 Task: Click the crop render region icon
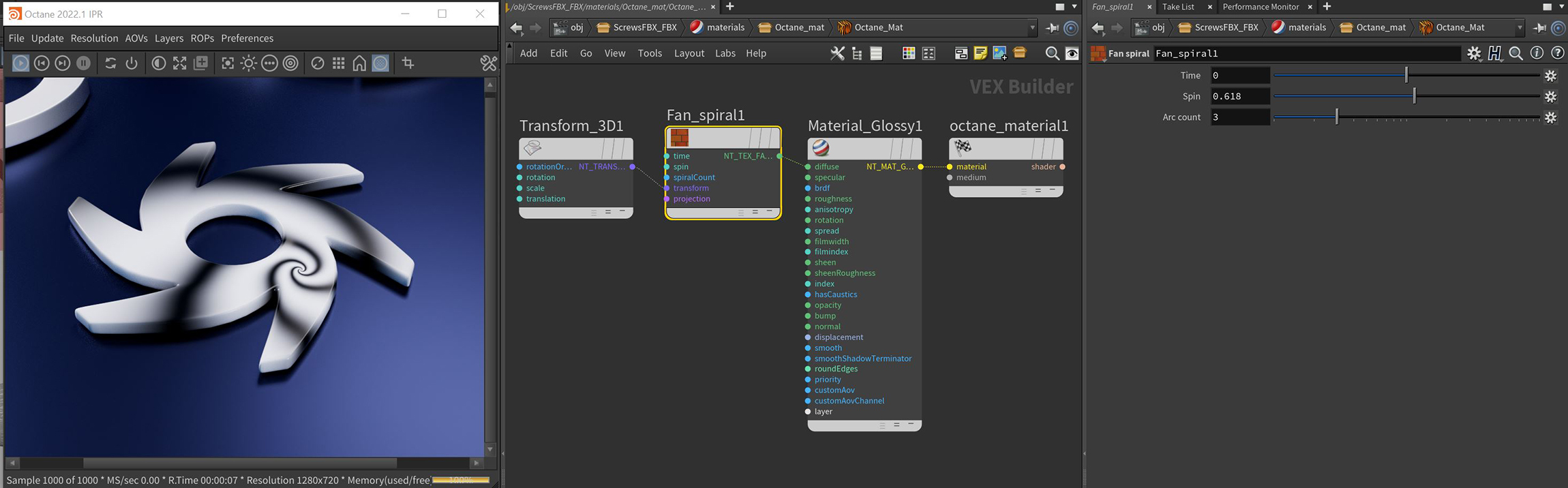408,63
